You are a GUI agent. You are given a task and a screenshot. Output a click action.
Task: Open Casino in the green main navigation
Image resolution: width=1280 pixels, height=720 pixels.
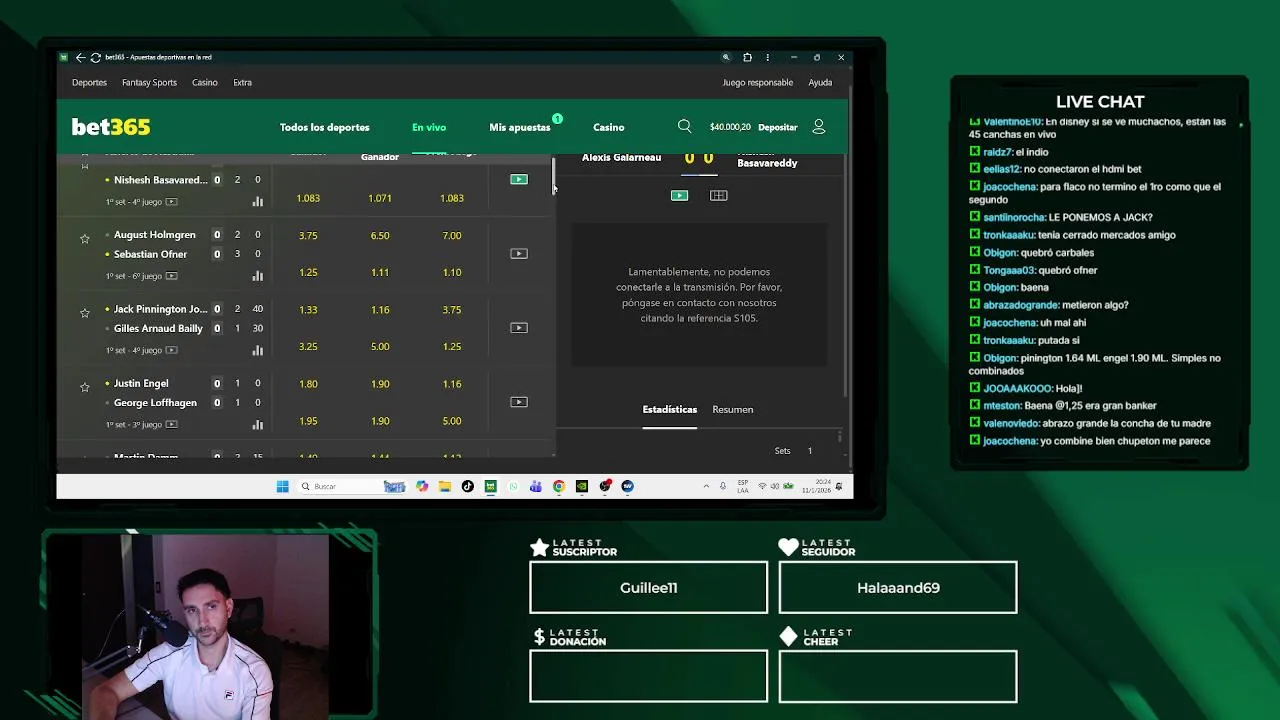(x=608, y=127)
